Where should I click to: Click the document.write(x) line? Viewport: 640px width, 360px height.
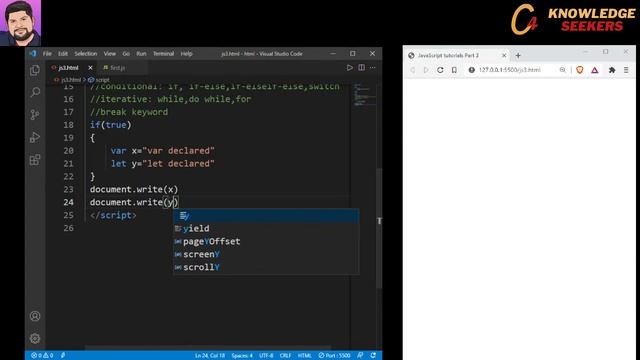(134, 189)
